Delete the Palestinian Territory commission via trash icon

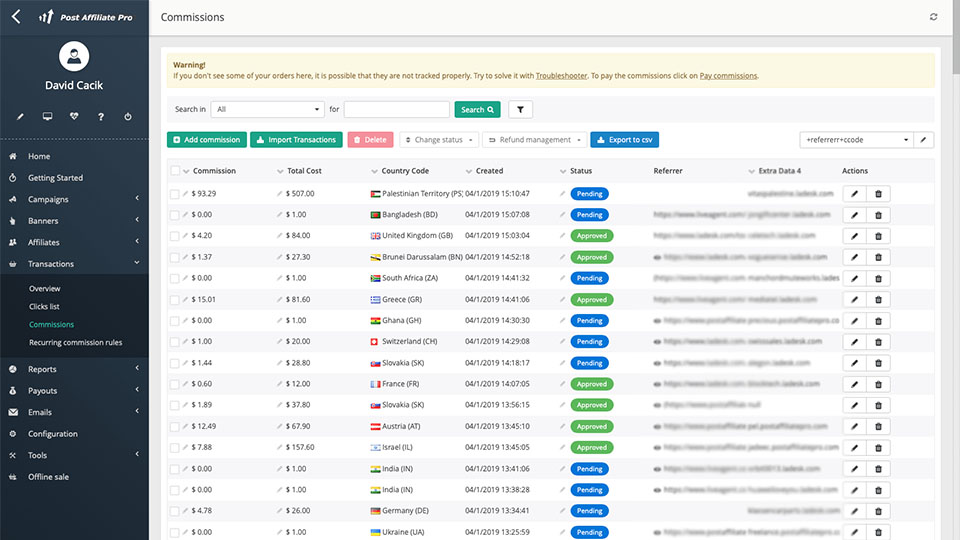(x=878, y=194)
